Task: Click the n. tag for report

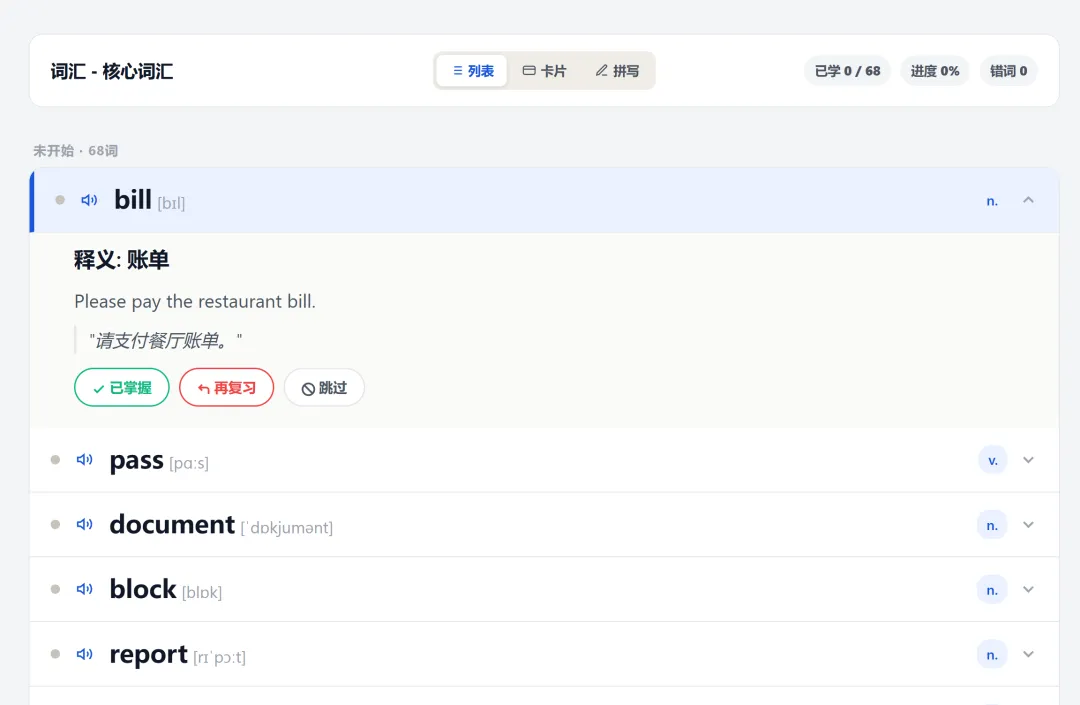Action: 992,655
